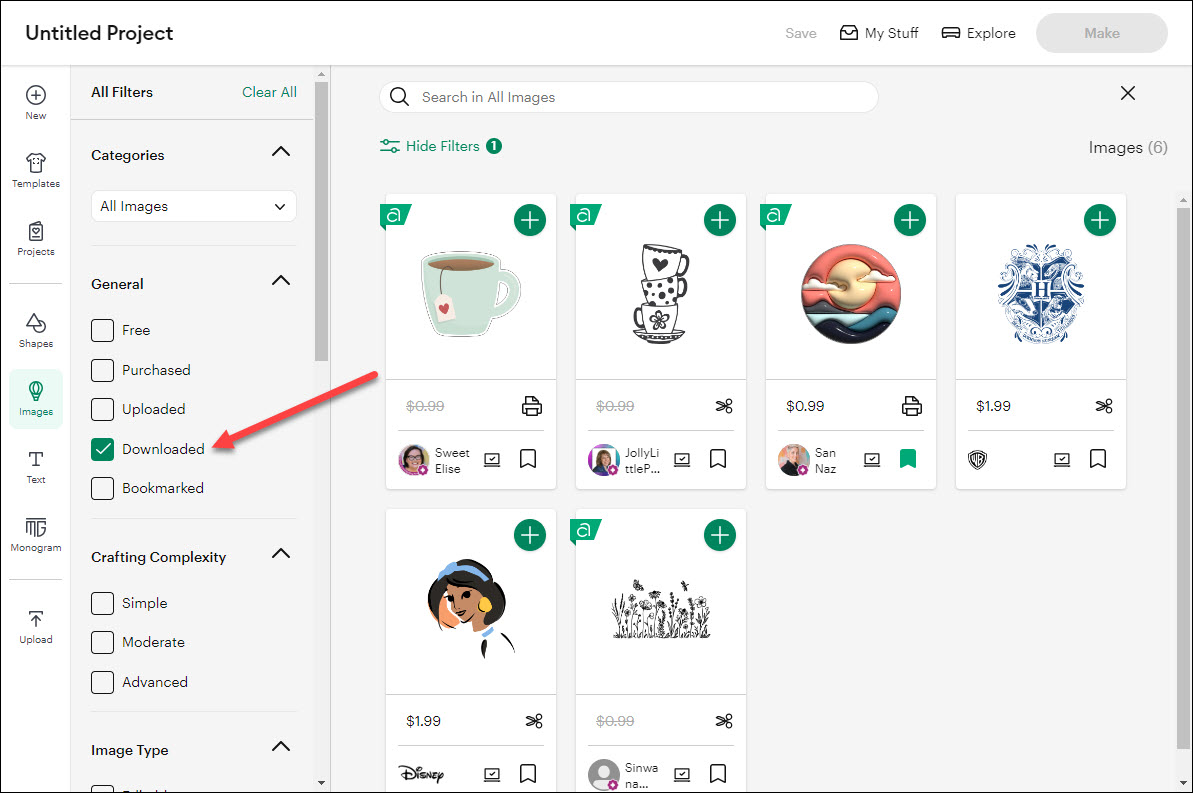Collapse the Crafting Complexity section
Viewport: 1193px width, 793px height.
click(x=281, y=554)
